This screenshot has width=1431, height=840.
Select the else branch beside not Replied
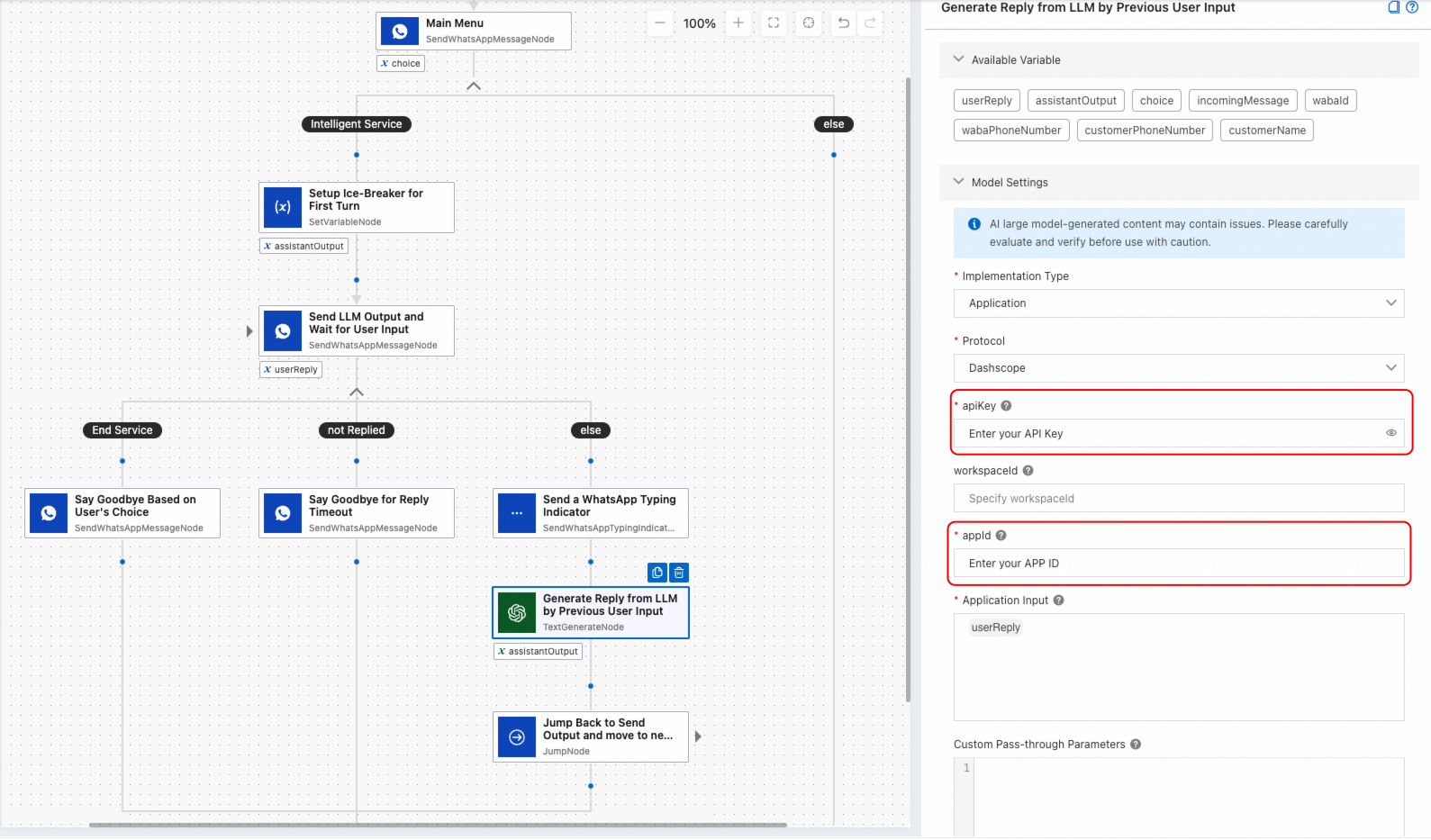point(591,430)
